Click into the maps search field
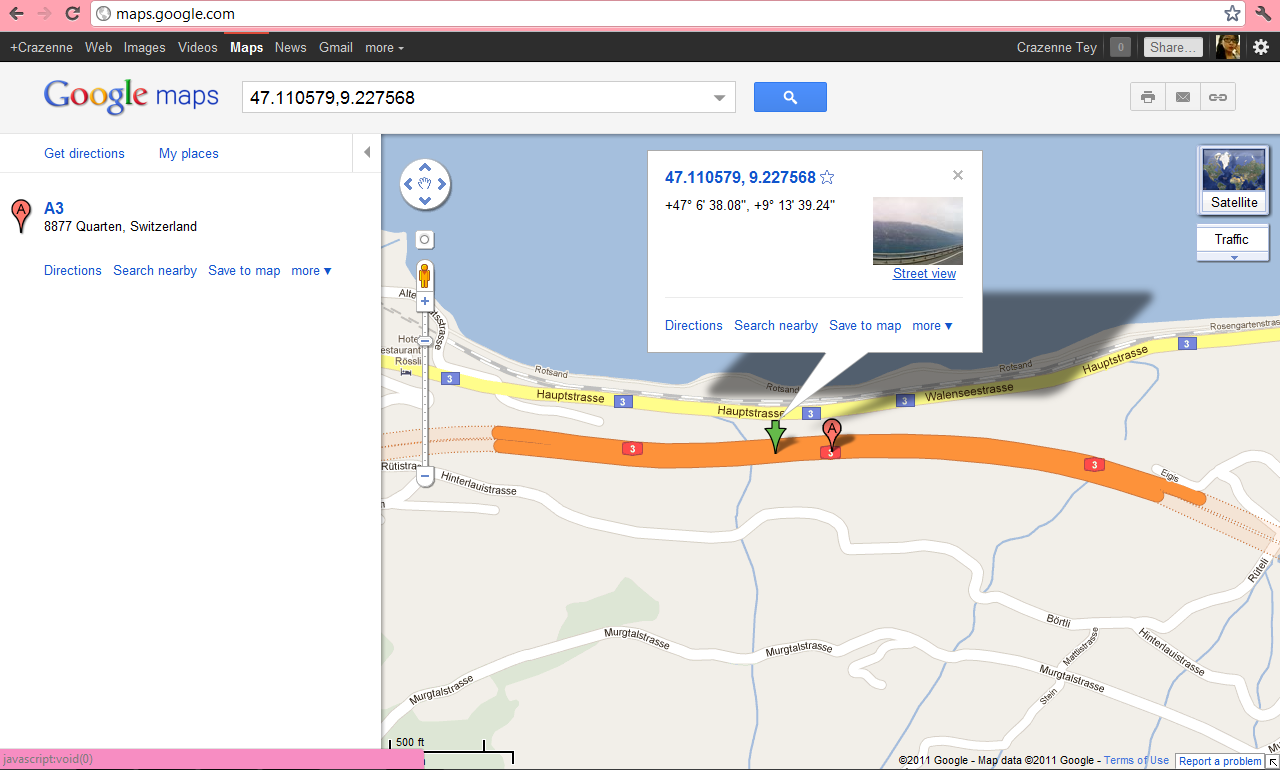1280x770 pixels. point(475,98)
